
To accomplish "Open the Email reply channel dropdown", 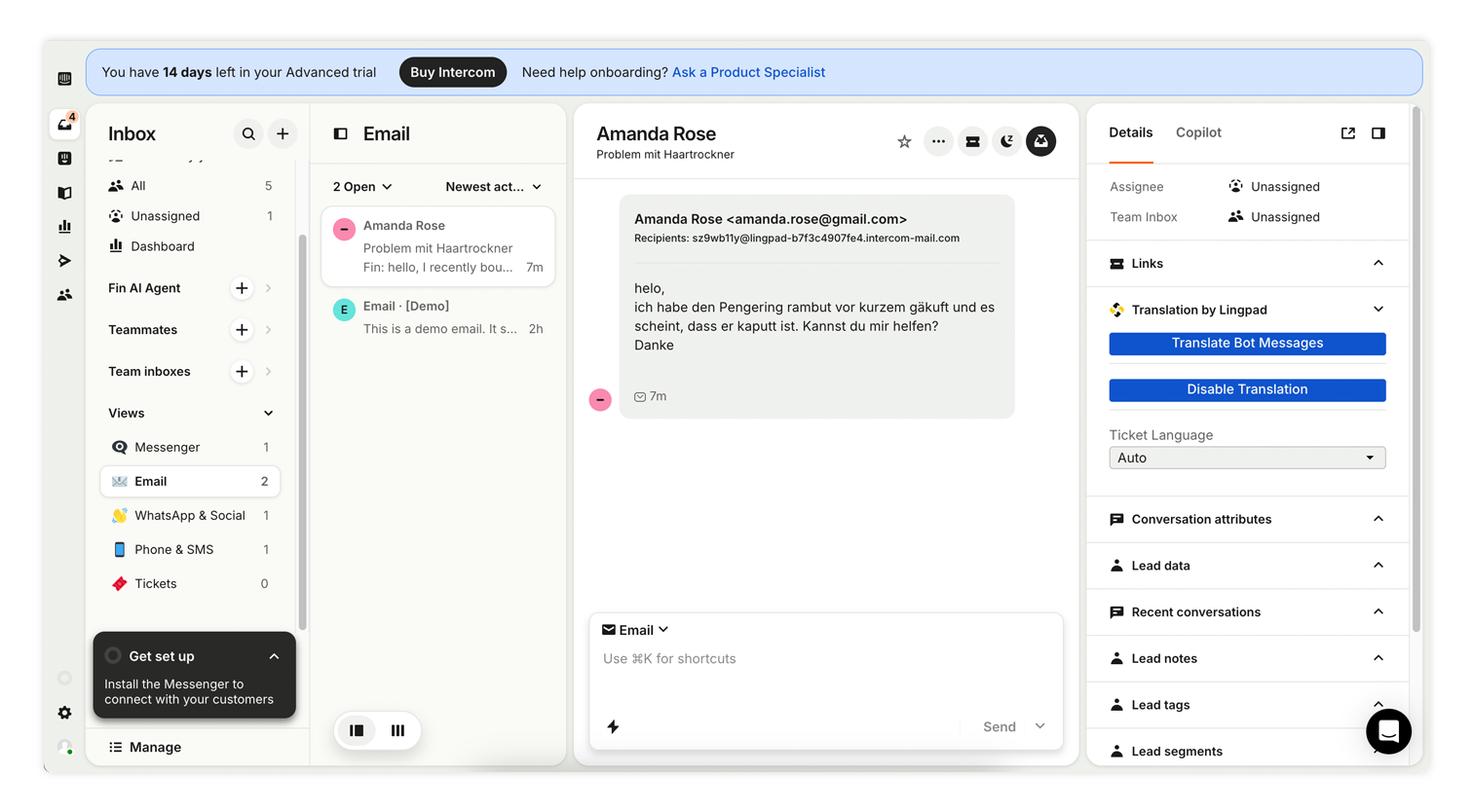I will (635, 631).
